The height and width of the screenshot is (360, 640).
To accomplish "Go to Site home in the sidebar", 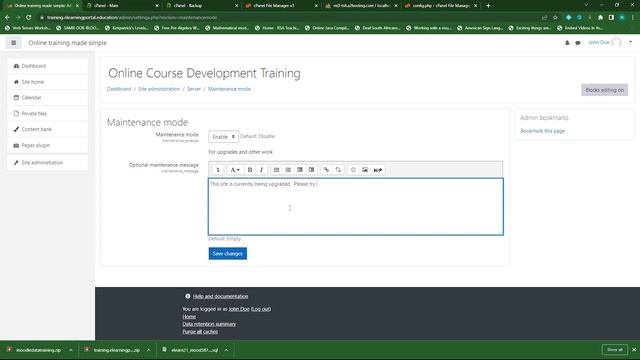I will 47,82.
